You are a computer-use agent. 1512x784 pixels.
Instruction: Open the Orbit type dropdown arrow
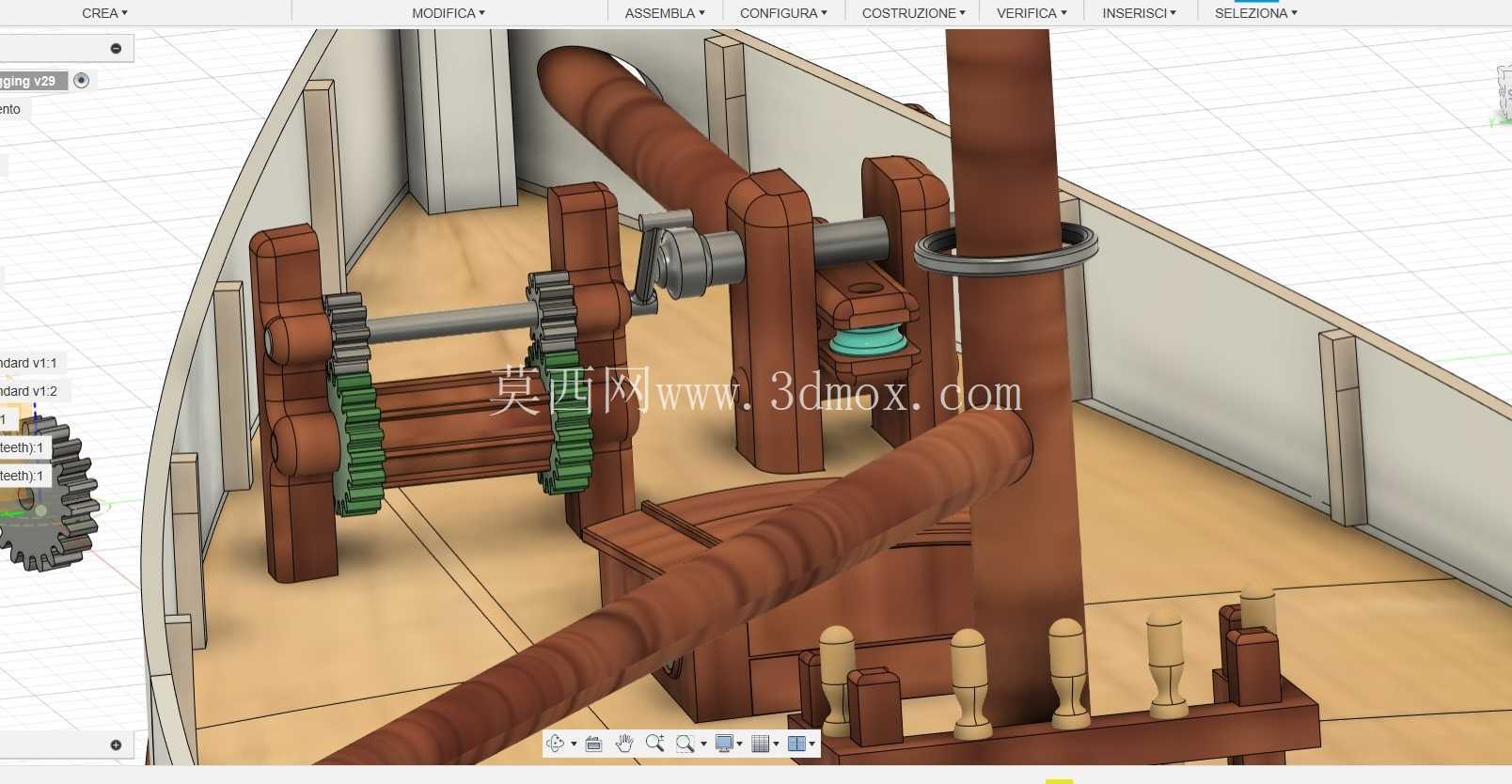click(x=574, y=744)
